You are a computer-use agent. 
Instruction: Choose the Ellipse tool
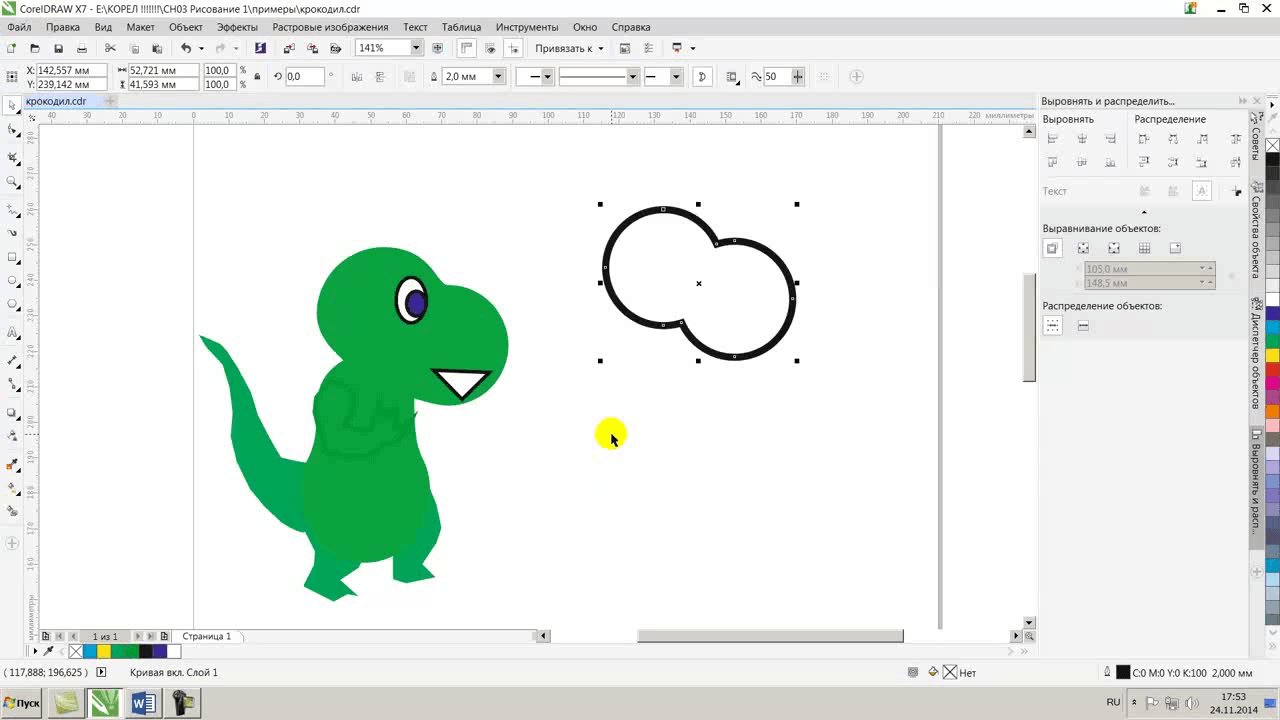(x=12, y=281)
